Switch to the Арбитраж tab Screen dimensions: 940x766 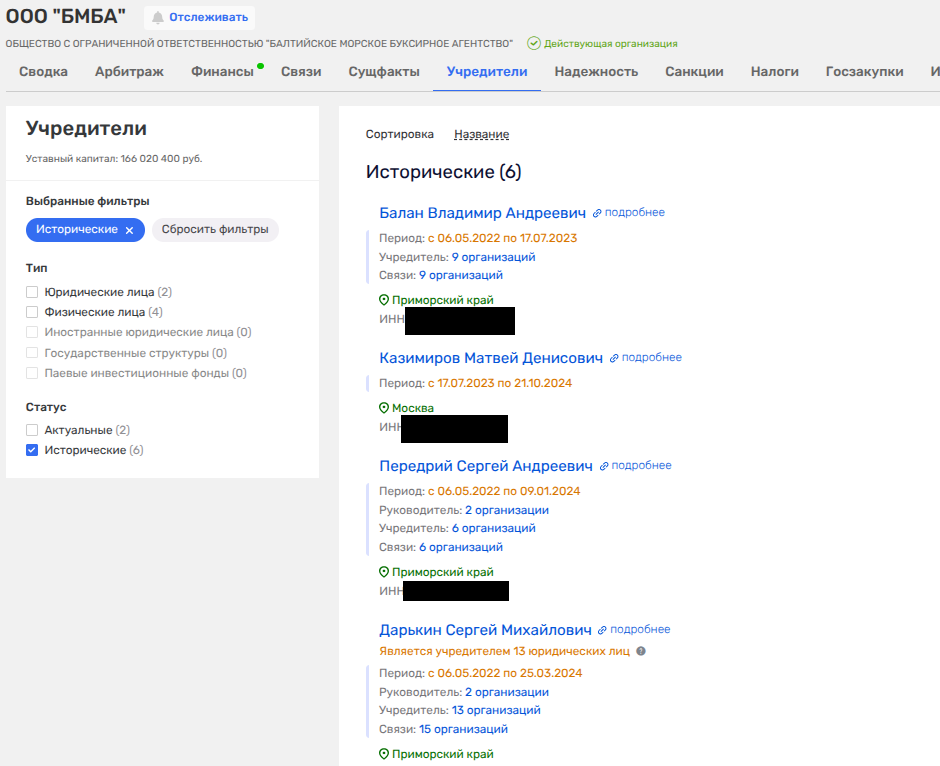pos(129,71)
